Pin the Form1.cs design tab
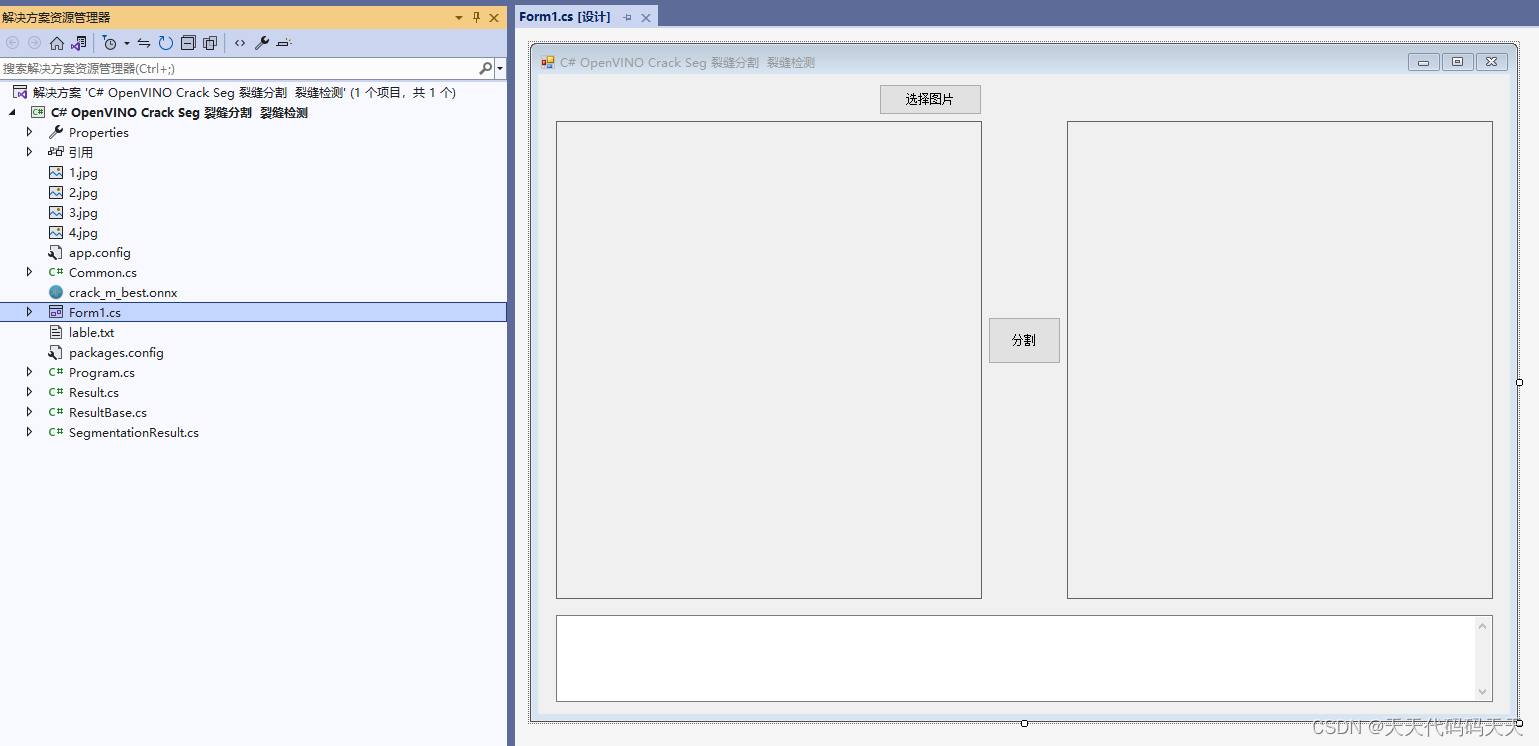This screenshot has width=1539, height=746. coord(628,18)
